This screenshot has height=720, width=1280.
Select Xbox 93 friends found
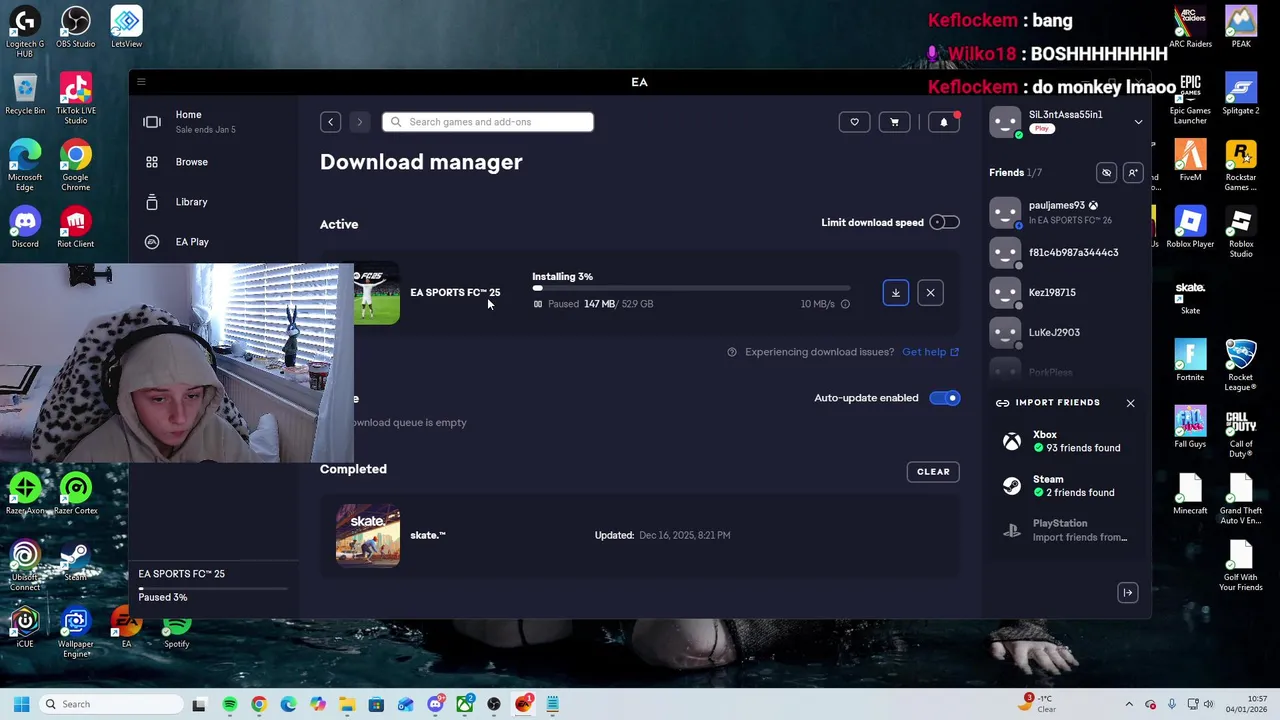pyautogui.click(x=1066, y=441)
